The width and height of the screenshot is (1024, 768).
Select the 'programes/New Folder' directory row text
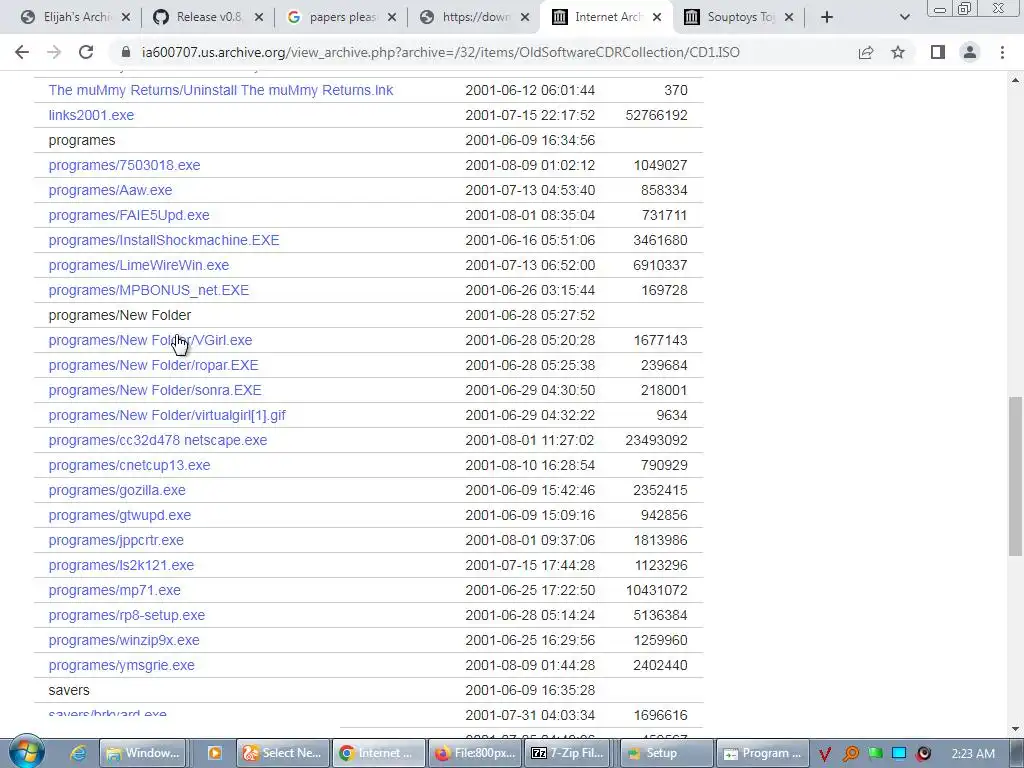coord(120,315)
